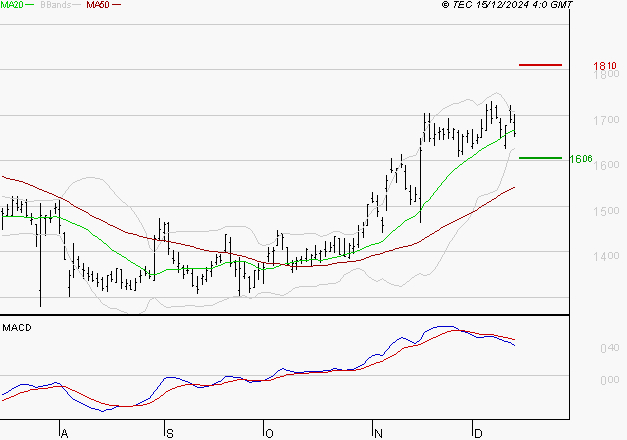Click the 1600 price axis label
This screenshot has height=440, width=627.
(x=606, y=165)
